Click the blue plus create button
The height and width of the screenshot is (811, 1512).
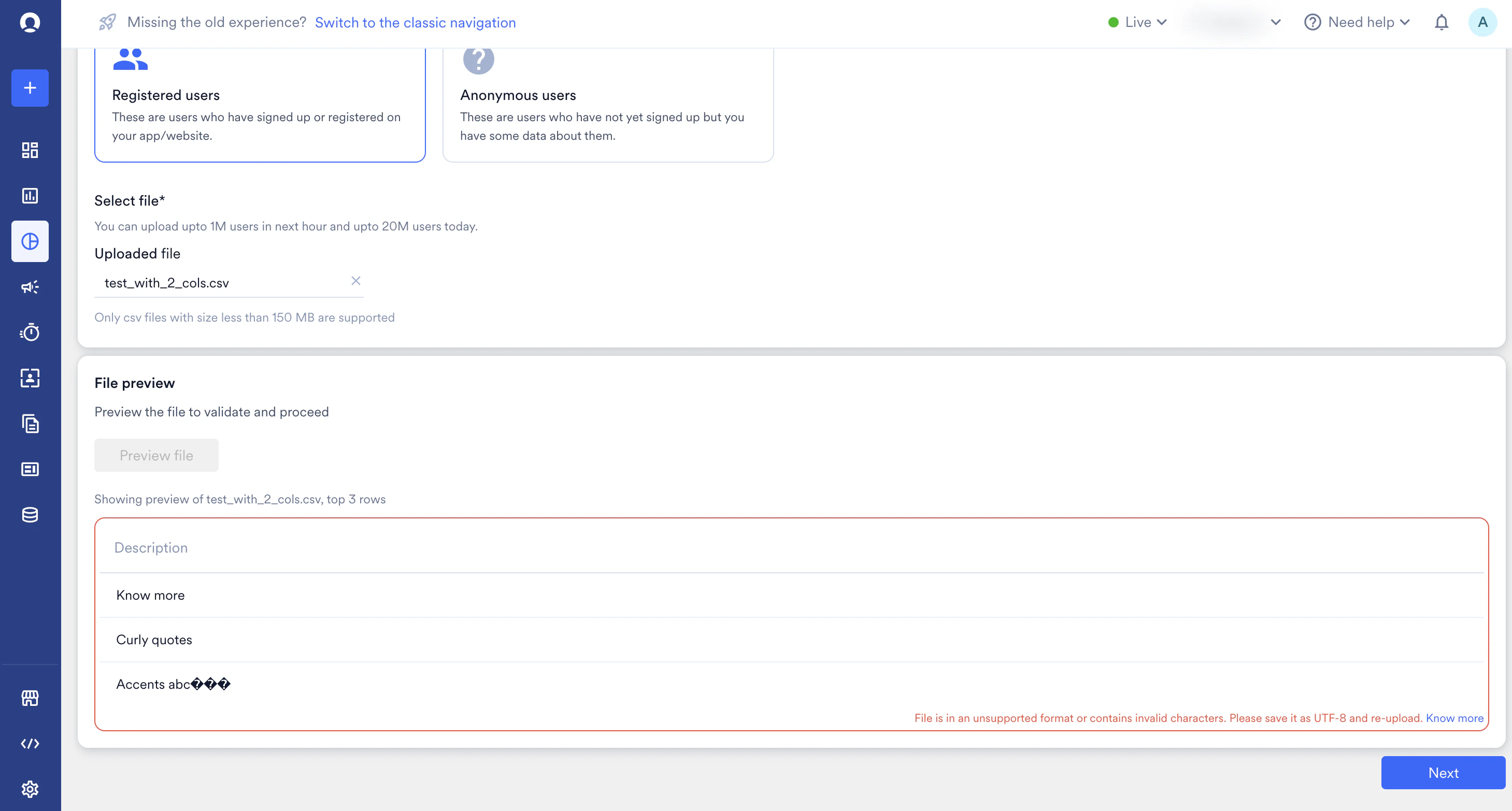30,88
